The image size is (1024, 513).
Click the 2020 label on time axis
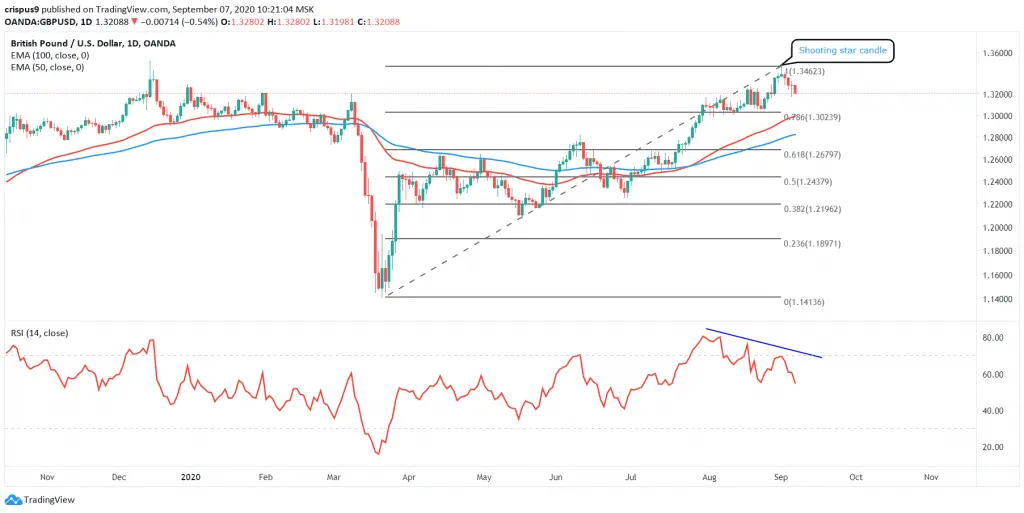click(189, 477)
